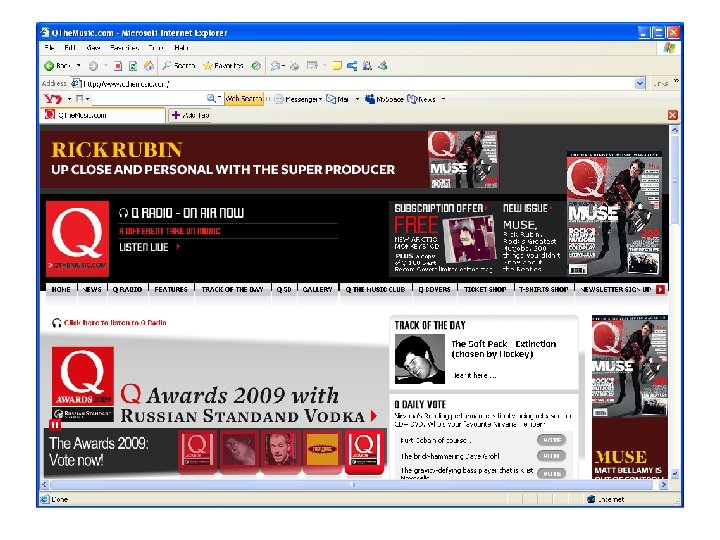Click the red Q logo in the header
Viewport: 720px width, 540px height.
pyautogui.click(x=78, y=239)
